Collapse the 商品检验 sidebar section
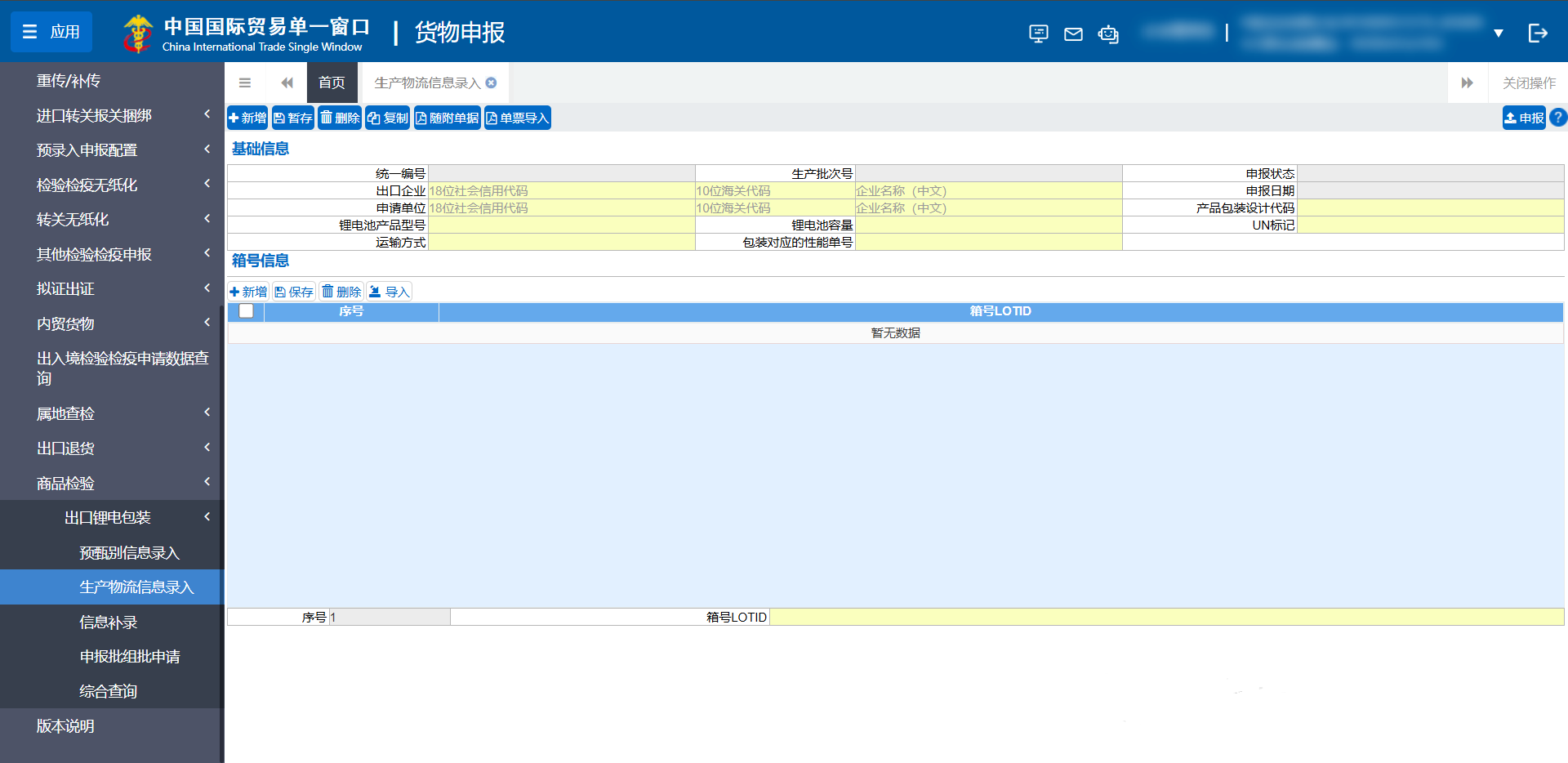Screen dimensions: 1568x763 [207, 482]
